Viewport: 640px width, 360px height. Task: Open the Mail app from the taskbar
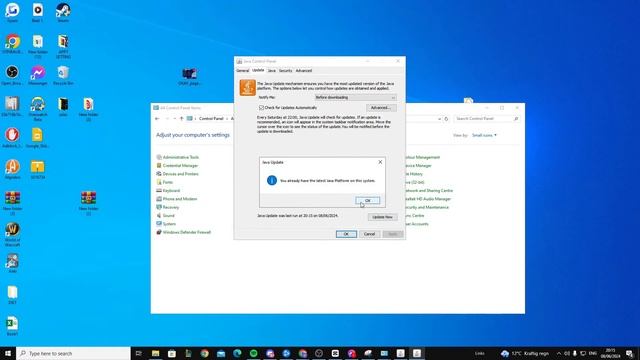[221, 353]
